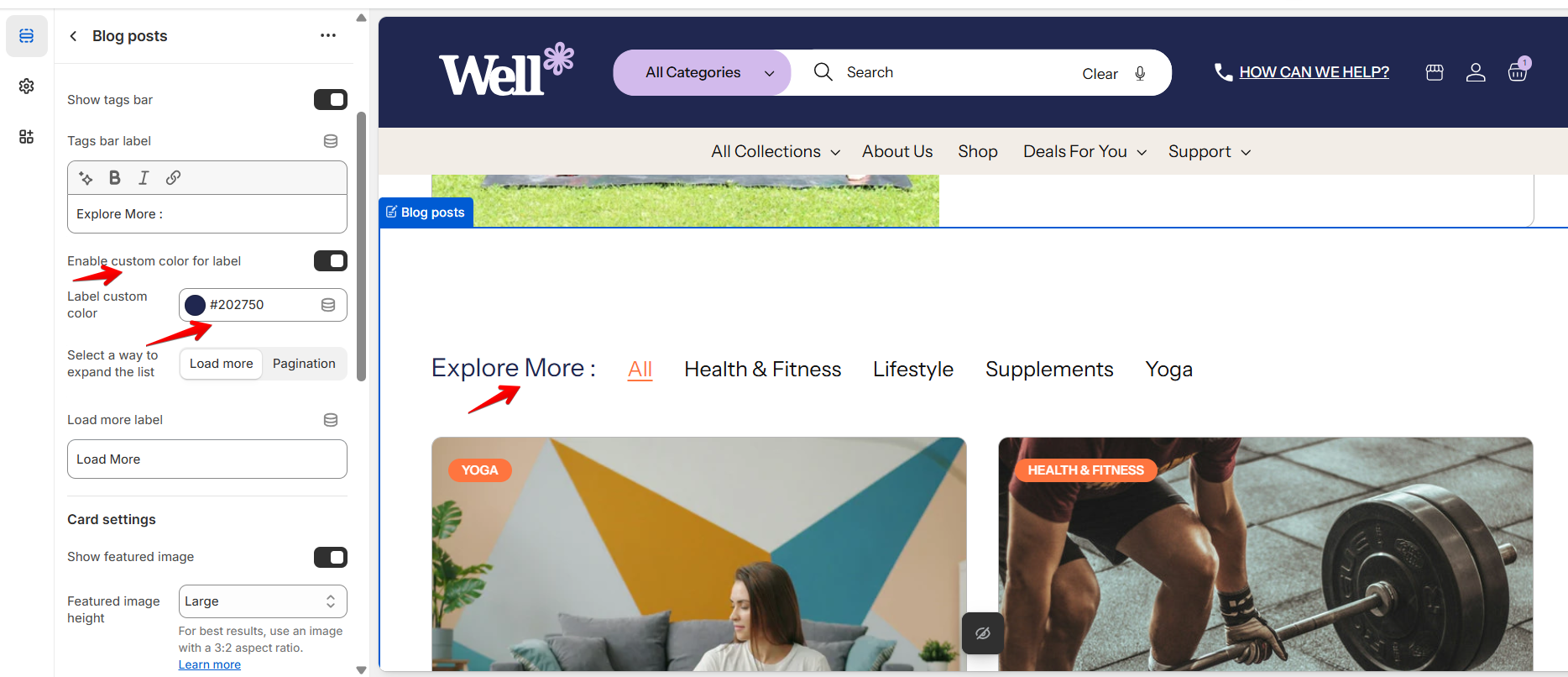Expand the All Categories dropdown
1568x677 pixels.
pos(702,72)
